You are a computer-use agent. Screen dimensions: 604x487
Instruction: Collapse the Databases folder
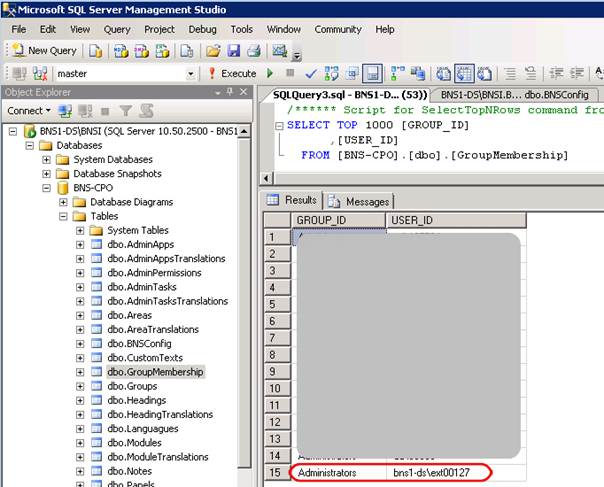[x=30, y=146]
